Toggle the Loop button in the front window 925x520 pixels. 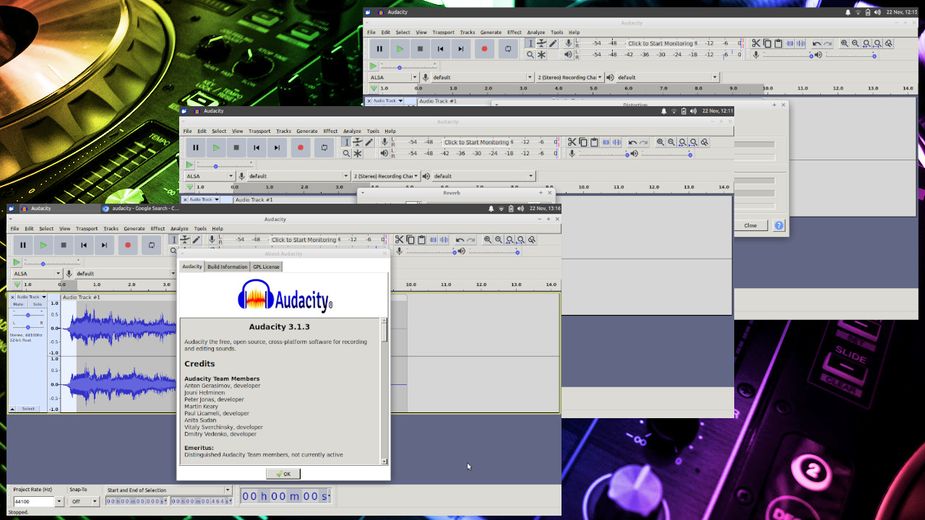pos(152,245)
